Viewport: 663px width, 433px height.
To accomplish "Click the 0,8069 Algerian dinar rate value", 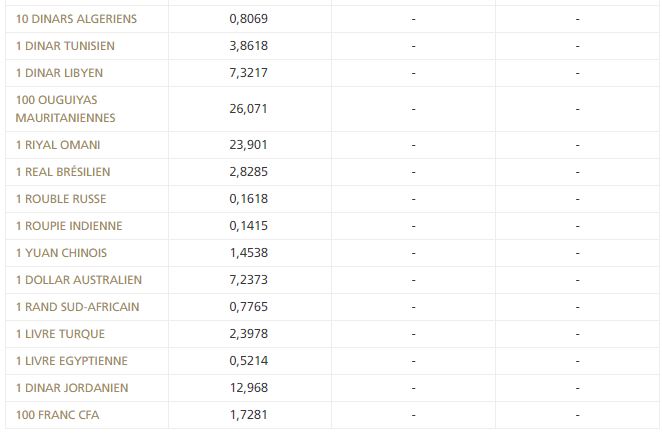I will pyautogui.click(x=248, y=19).
